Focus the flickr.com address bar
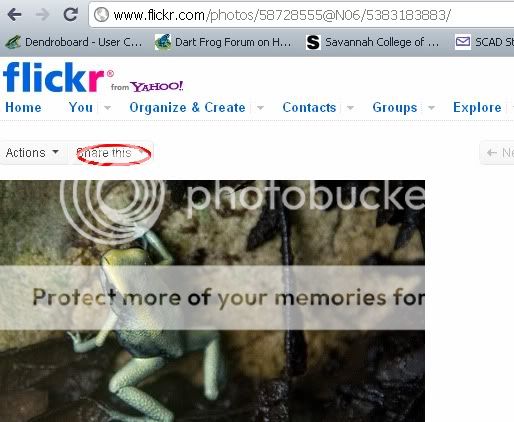Screen dimensions: 514x422 (301, 15)
